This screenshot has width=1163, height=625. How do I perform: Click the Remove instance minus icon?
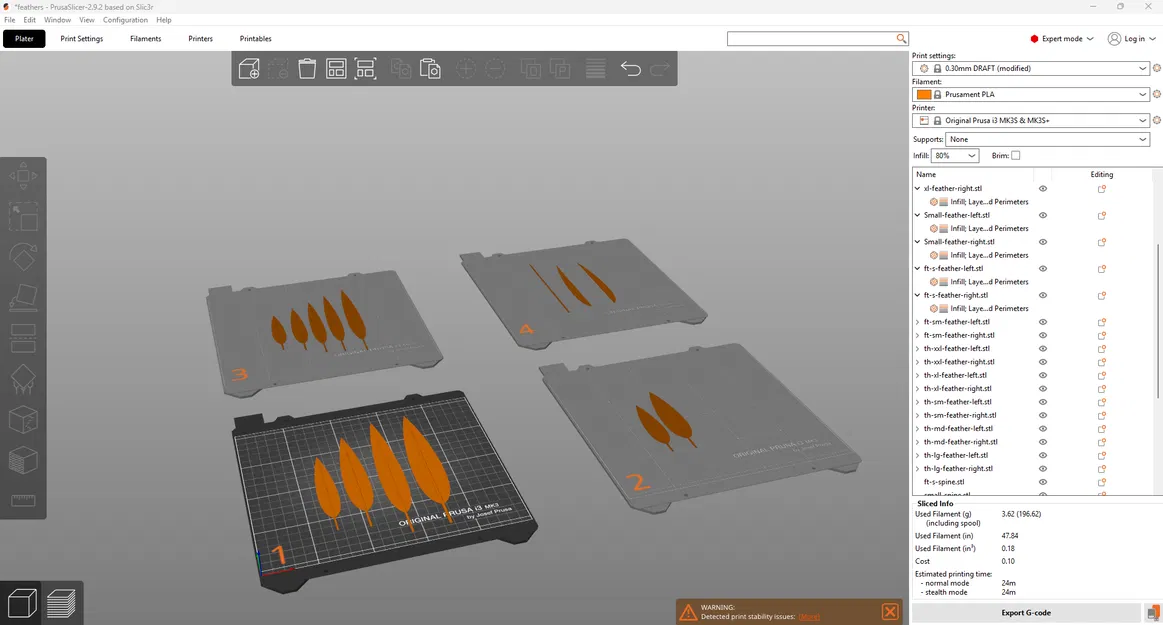pyautogui.click(x=495, y=69)
